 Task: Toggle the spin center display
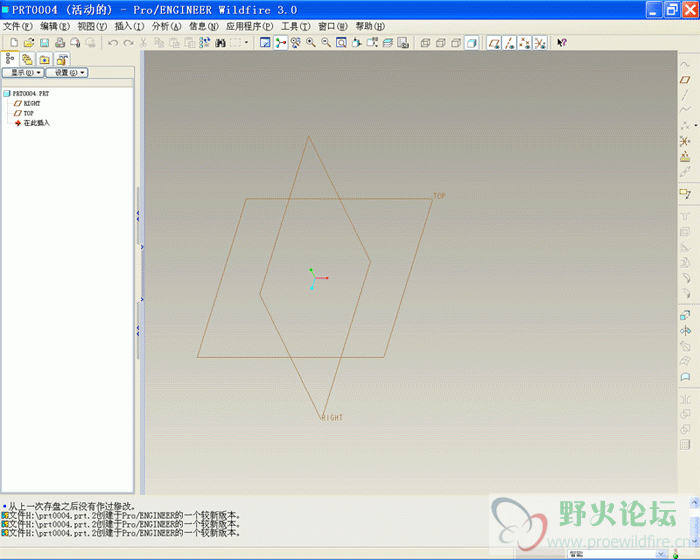(x=280, y=43)
